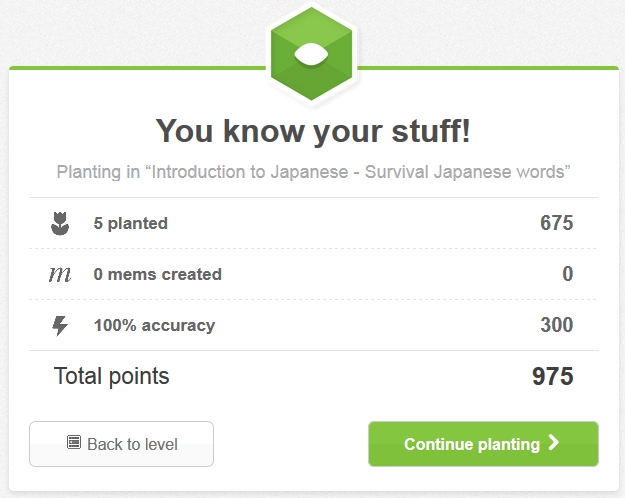Click the Continue planting button
625x498 pixels.
click(x=483, y=444)
